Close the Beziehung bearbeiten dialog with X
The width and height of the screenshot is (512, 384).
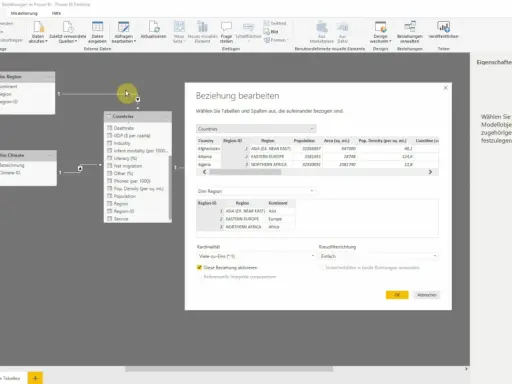[x=446, y=88]
